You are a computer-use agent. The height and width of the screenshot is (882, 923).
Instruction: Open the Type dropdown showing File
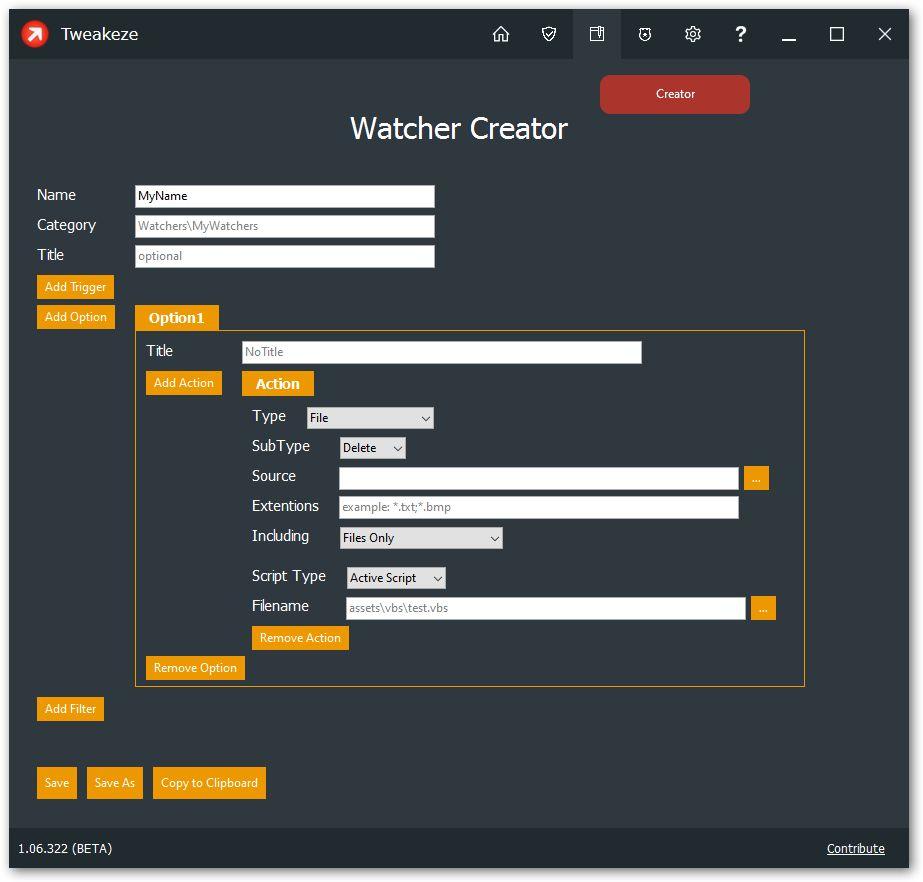click(x=370, y=417)
